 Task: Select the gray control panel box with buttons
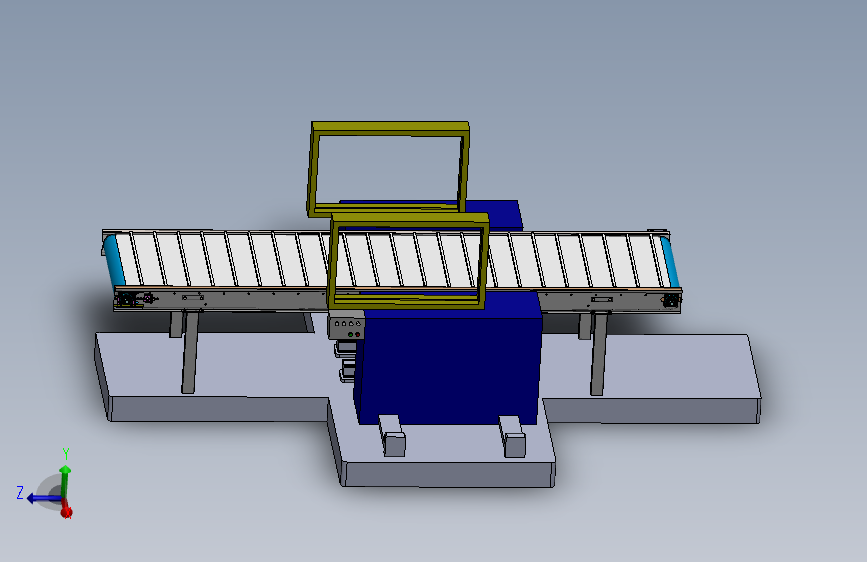click(x=346, y=326)
